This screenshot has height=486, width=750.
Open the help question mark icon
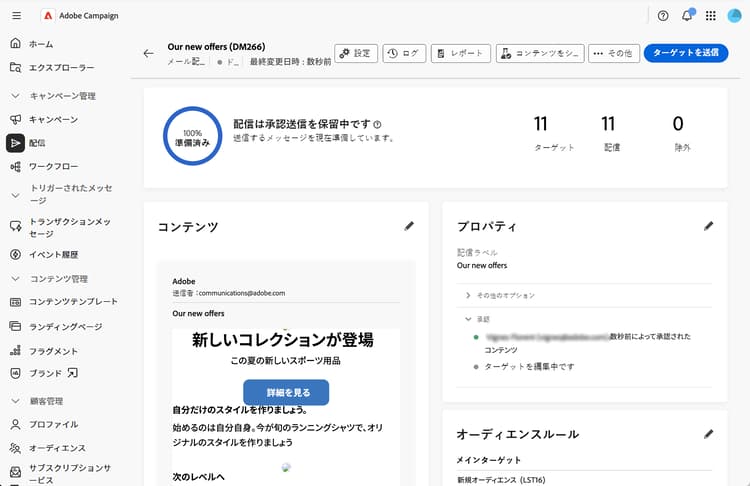coord(663,16)
